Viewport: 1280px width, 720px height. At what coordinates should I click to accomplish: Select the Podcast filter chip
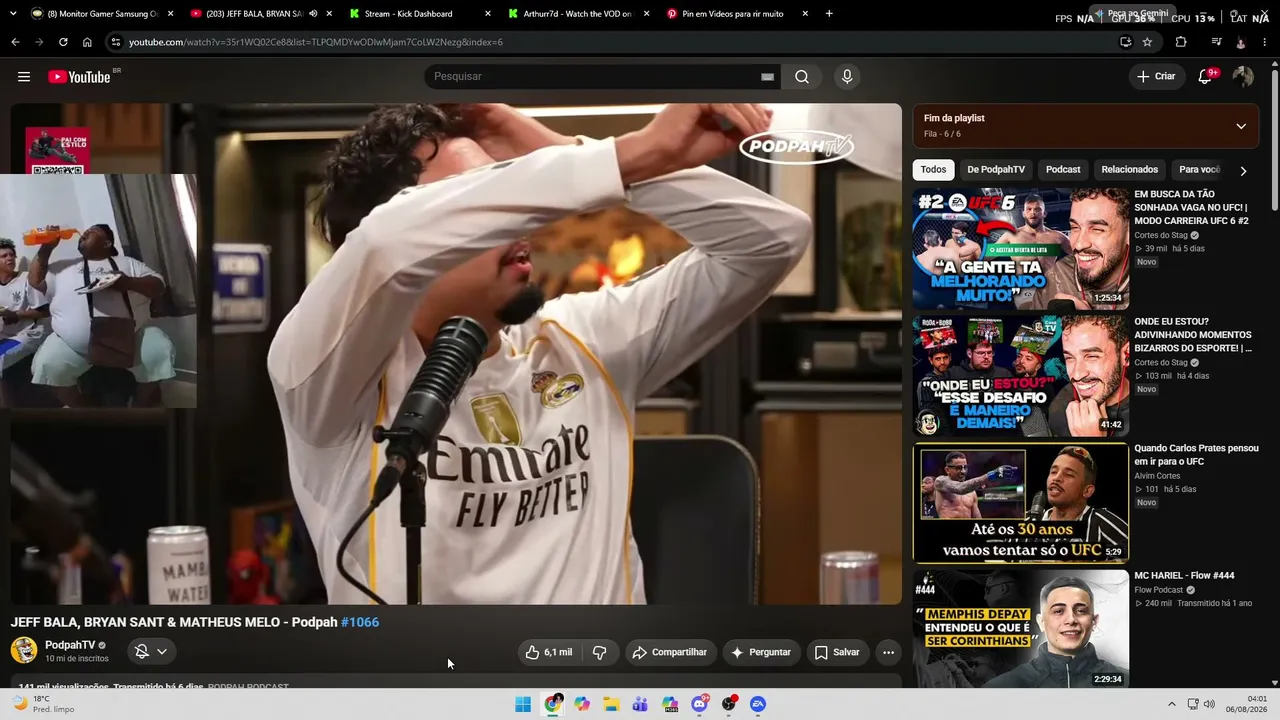click(x=1063, y=170)
